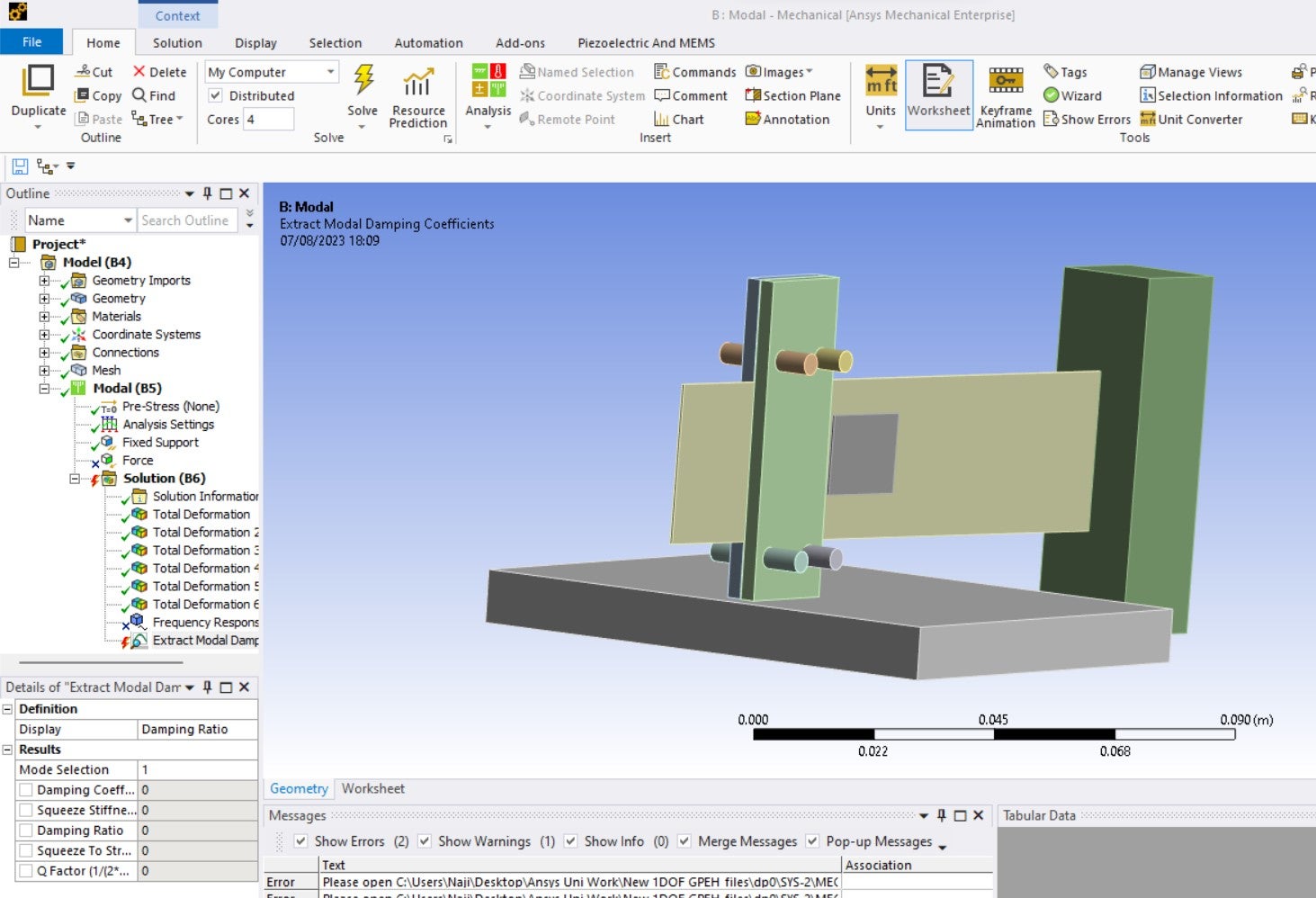Open the File menu
The height and width of the screenshot is (898, 1316).
click(31, 41)
